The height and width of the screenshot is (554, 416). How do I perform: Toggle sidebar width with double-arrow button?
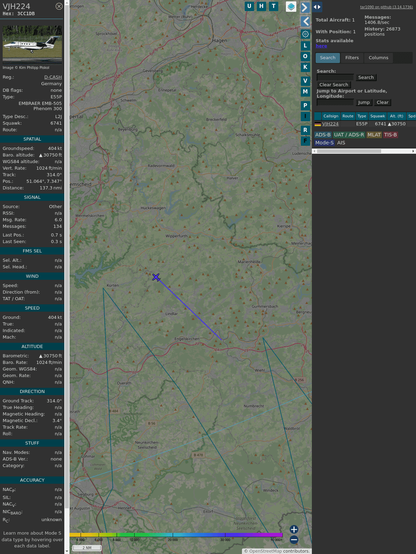pyautogui.click(x=317, y=7)
